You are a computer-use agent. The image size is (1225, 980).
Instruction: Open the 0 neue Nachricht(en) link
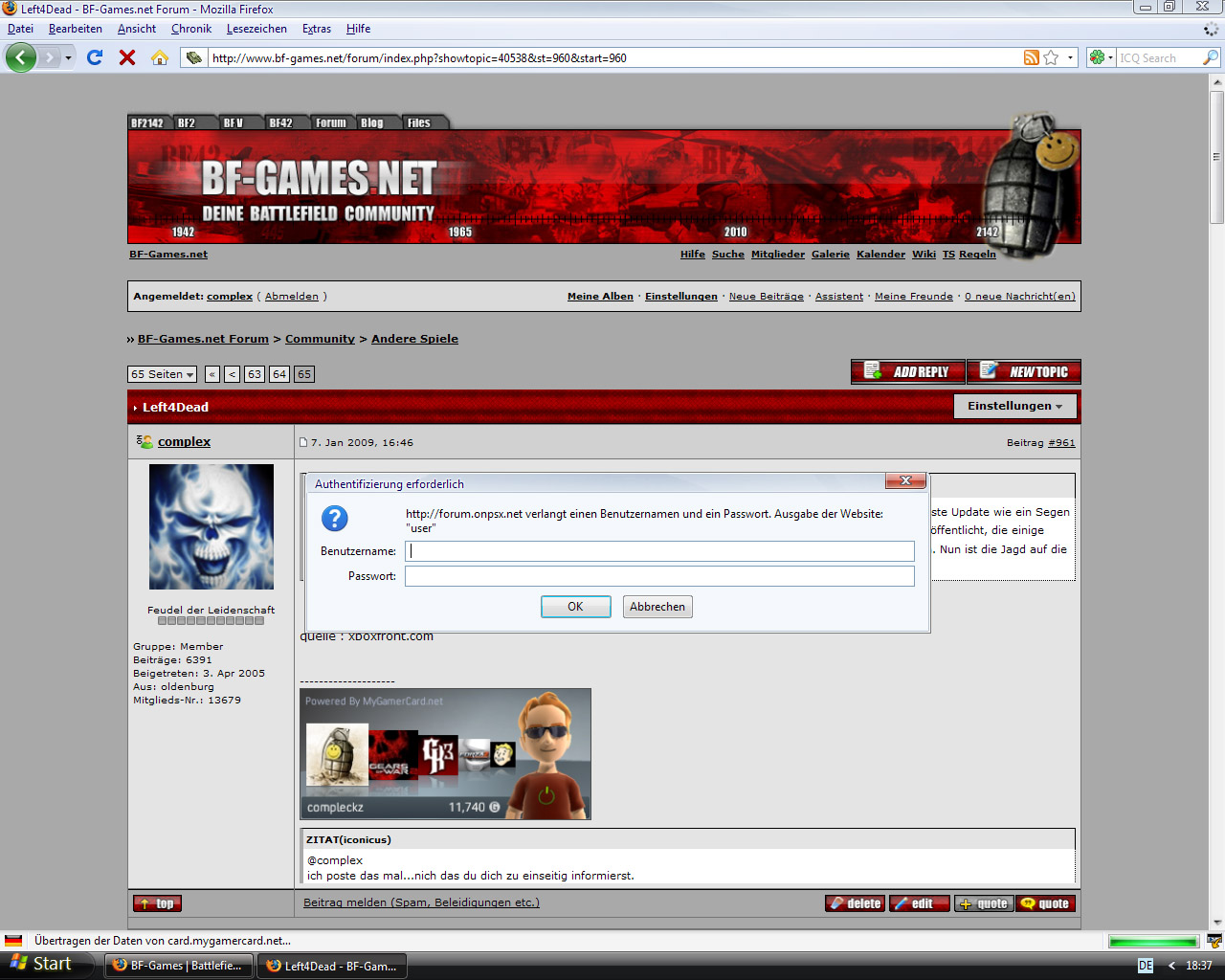1020,297
